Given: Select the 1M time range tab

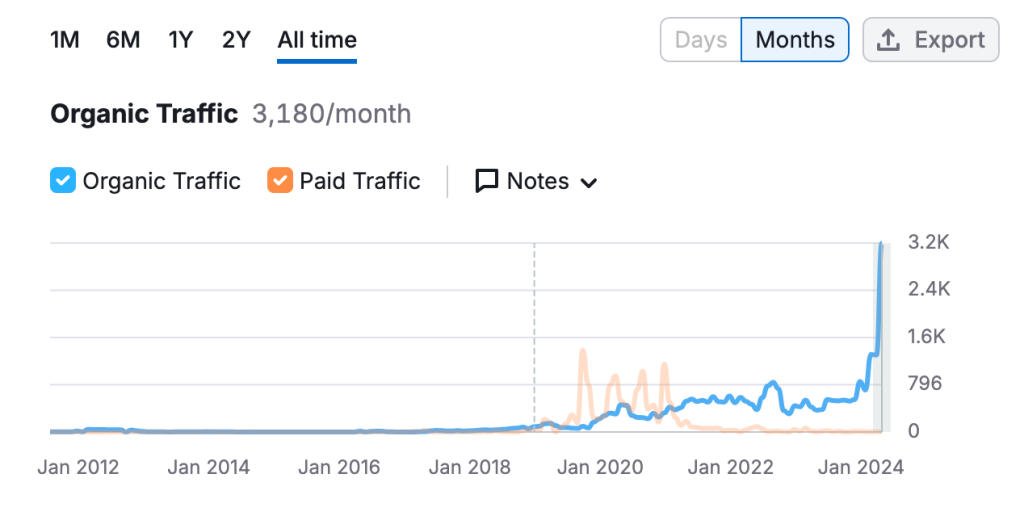Looking at the screenshot, I should [65, 40].
